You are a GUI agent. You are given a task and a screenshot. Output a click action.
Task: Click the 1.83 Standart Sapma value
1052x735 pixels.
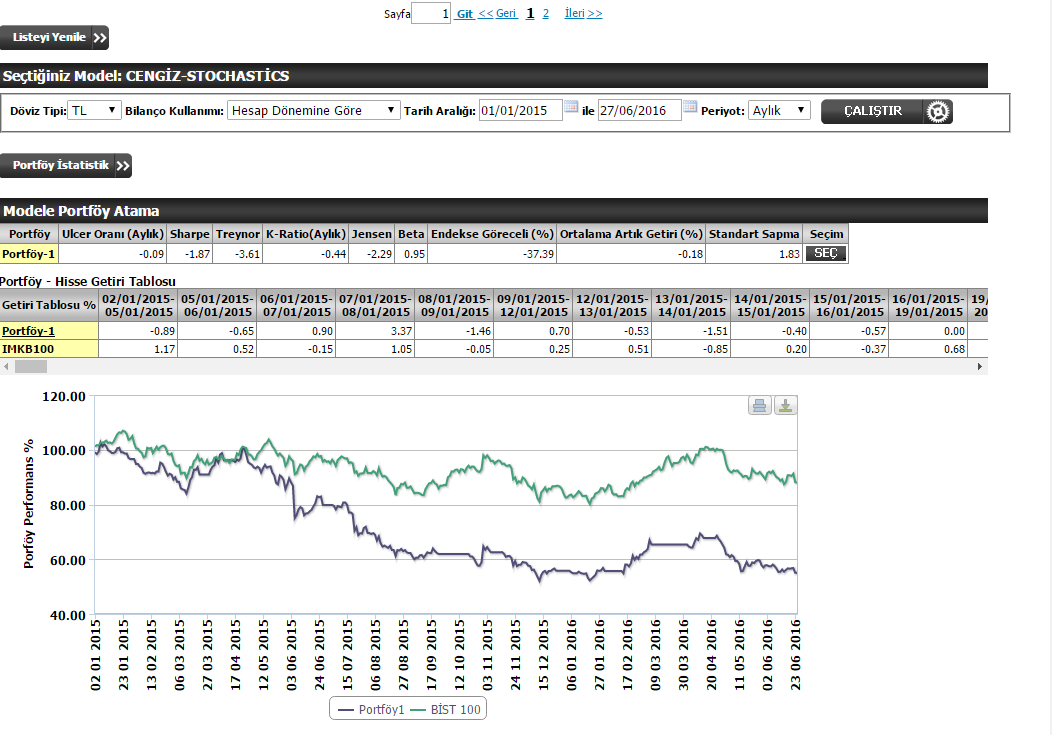[754, 253]
